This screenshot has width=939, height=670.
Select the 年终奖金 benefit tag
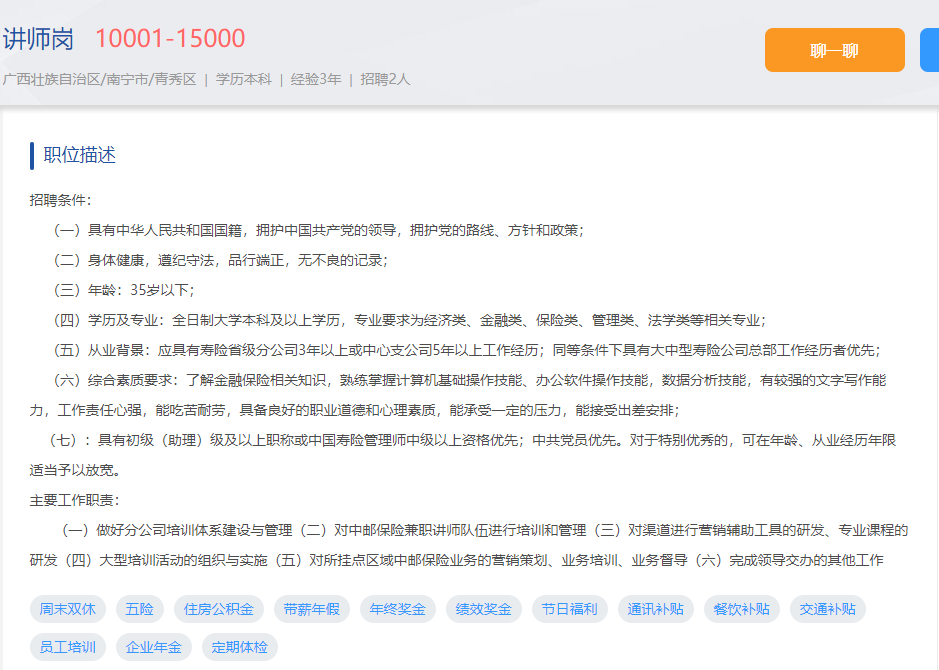pyautogui.click(x=398, y=610)
